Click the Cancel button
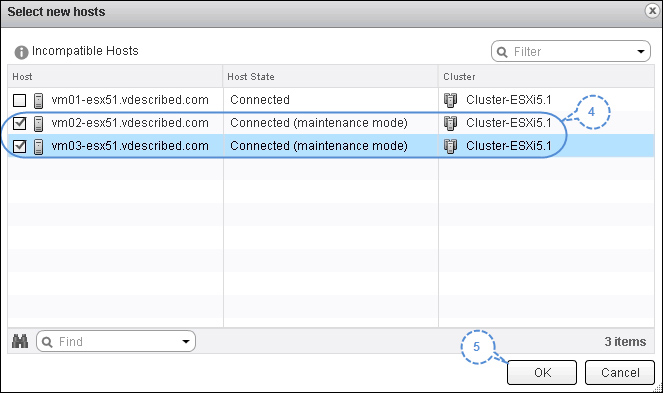663x393 pixels. (x=620, y=372)
